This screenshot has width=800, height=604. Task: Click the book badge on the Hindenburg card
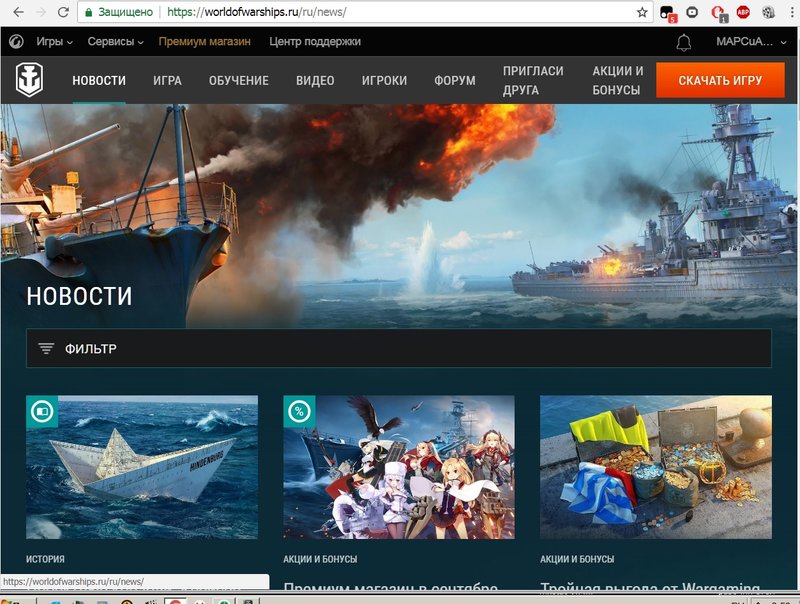click(x=42, y=411)
